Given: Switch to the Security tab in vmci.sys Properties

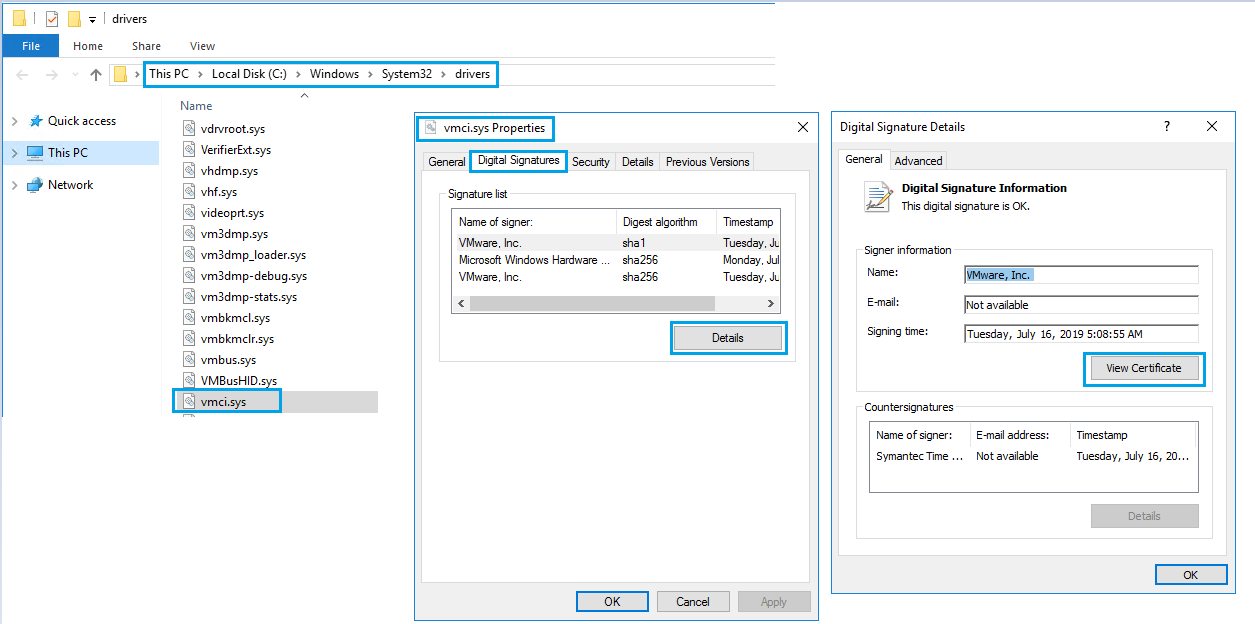Looking at the screenshot, I should tap(591, 161).
